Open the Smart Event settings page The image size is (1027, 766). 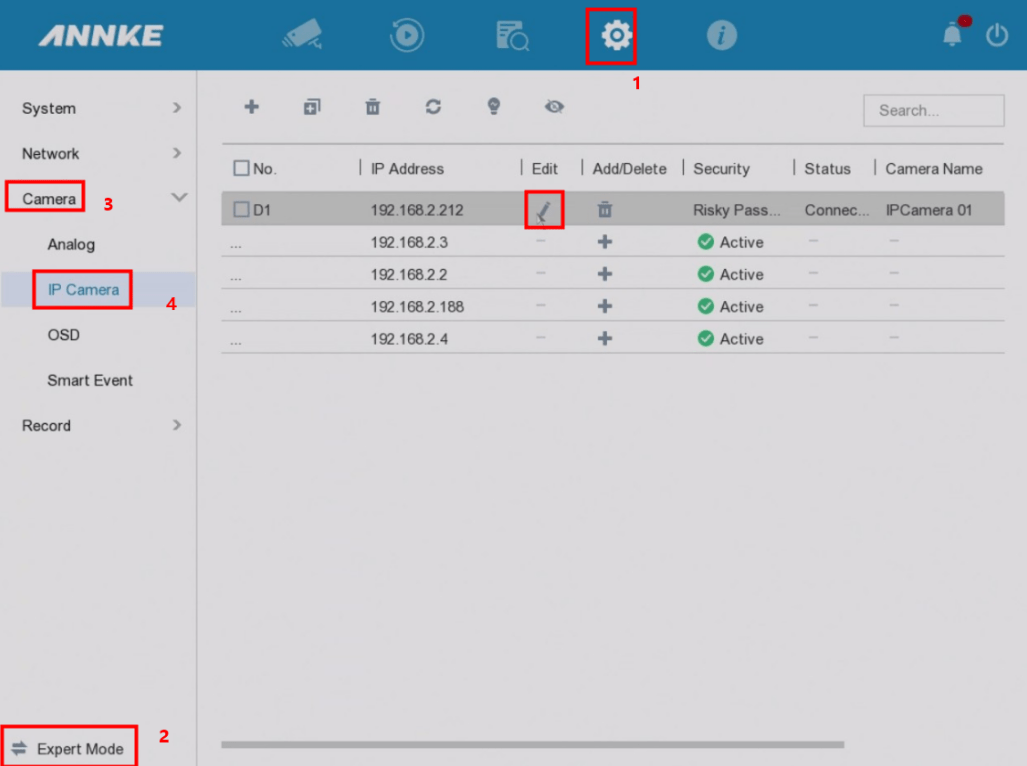tap(89, 380)
